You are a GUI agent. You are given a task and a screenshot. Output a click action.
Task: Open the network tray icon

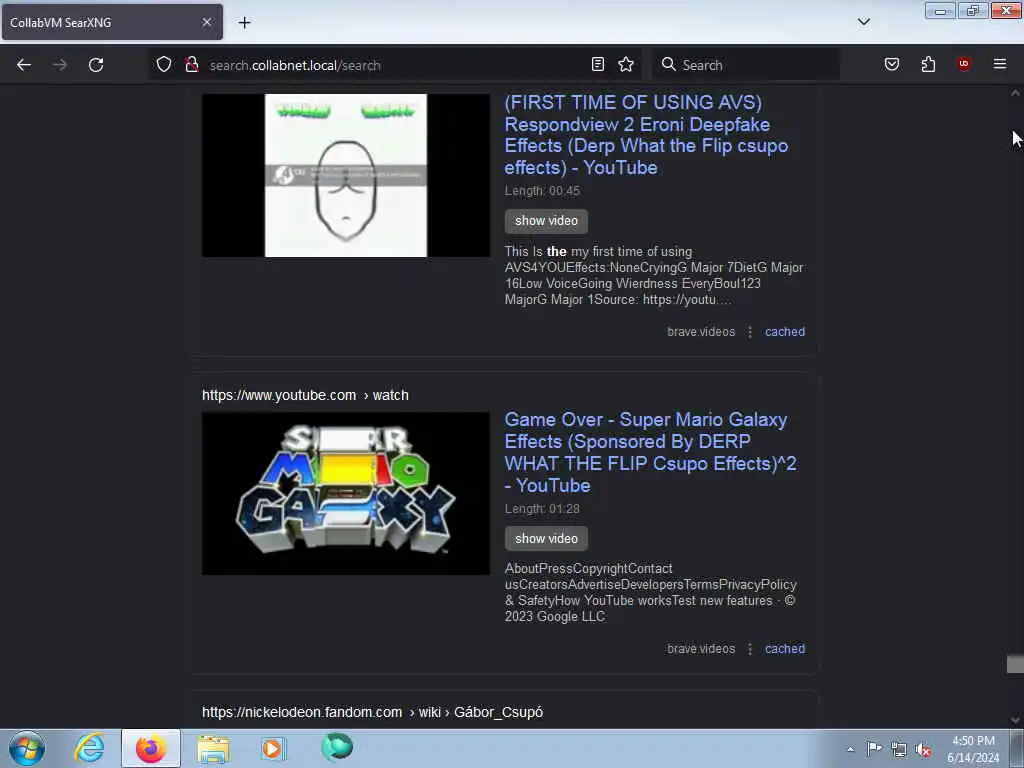coord(899,749)
